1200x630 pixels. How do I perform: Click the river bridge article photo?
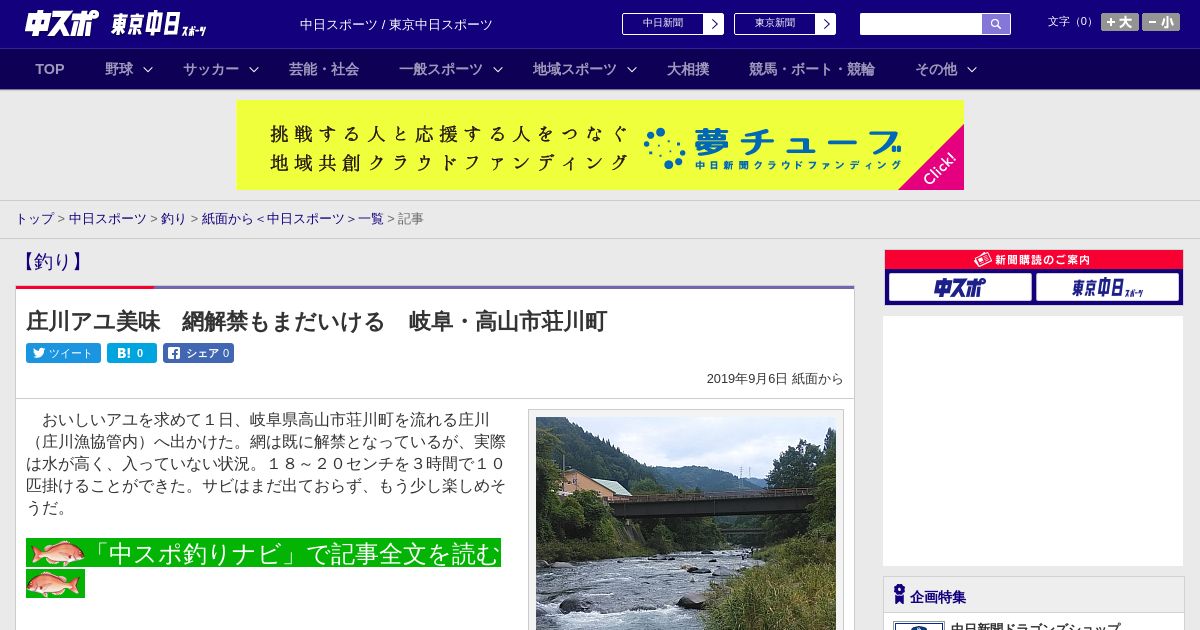click(x=686, y=522)
